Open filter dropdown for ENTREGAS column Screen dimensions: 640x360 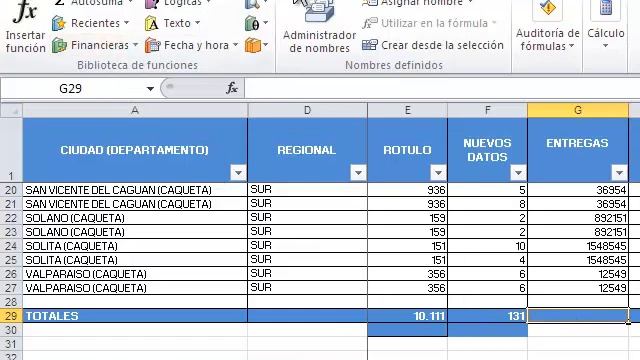[x=619, y=173]
